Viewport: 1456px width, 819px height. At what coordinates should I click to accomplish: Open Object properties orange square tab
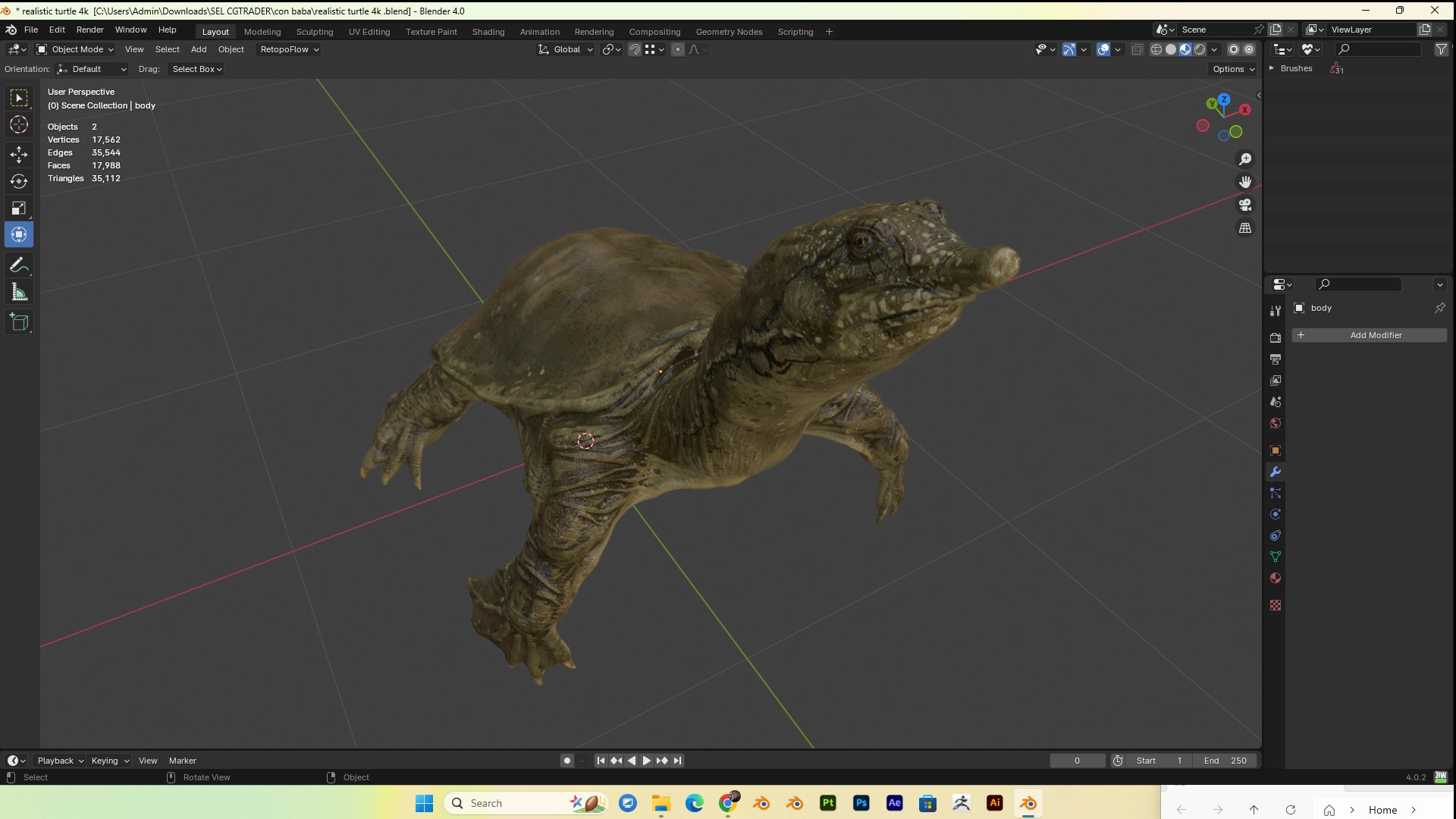pyautogui.click(x=1276, y=450)
